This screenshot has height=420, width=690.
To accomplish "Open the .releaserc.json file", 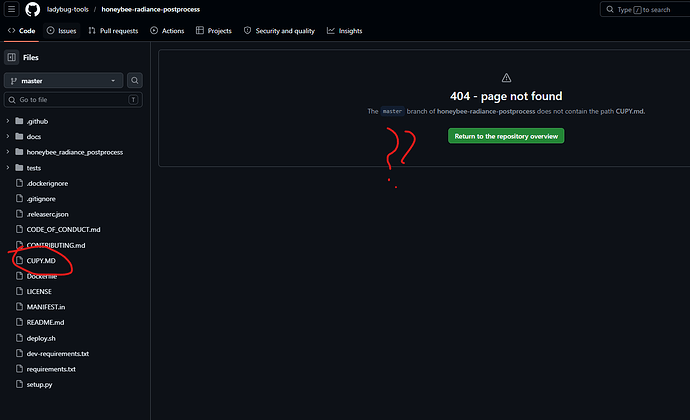I will tap(48, 214).
